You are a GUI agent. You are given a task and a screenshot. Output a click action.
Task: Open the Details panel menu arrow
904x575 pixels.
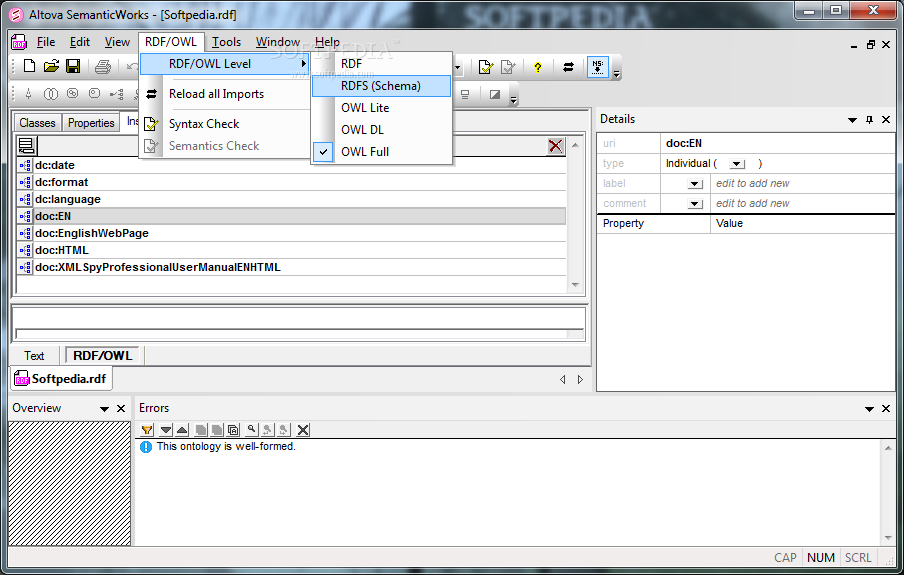pyautogui.click(x=852, y=120)
